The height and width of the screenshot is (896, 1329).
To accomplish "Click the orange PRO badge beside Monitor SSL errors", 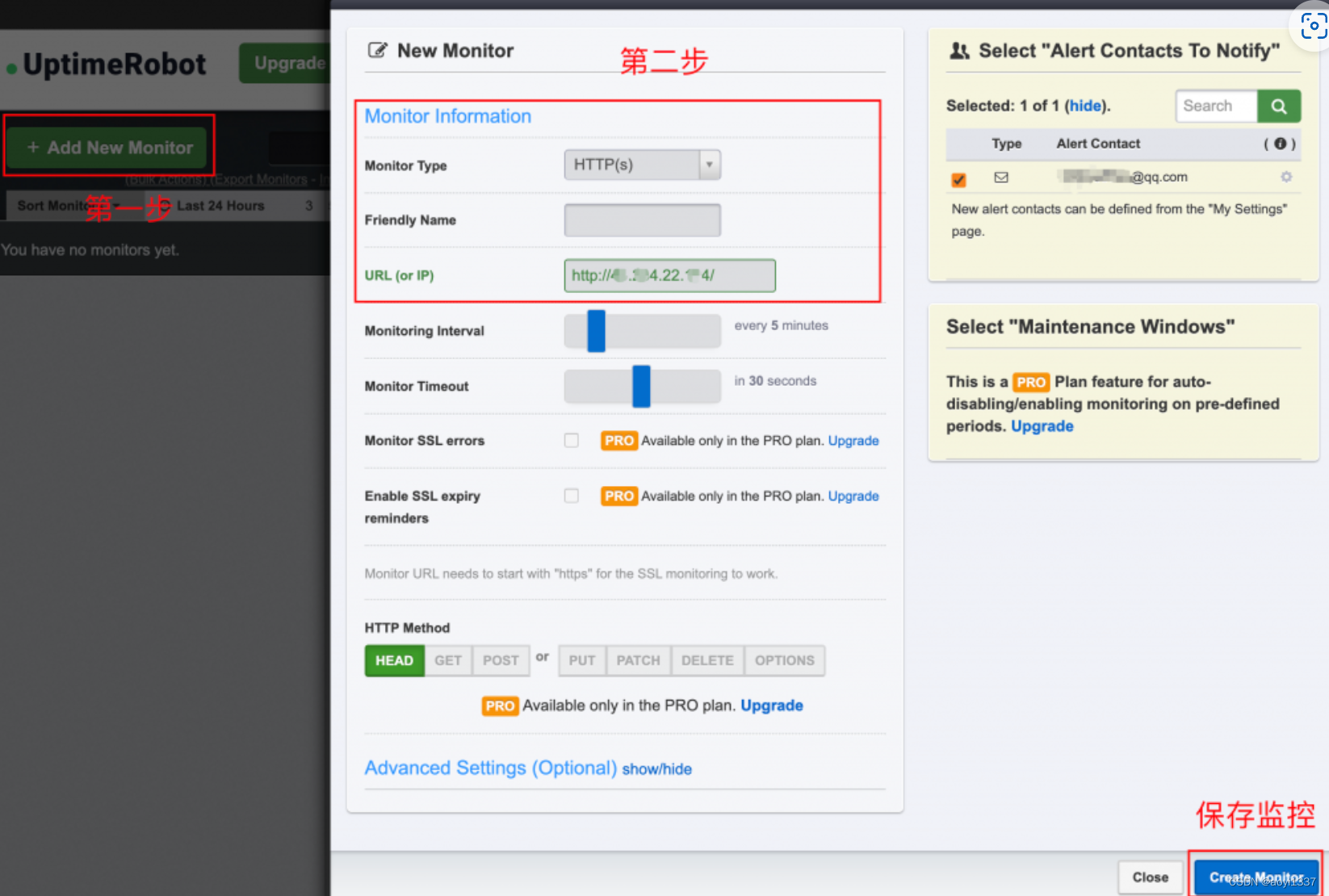I will [x=619, y=441].
